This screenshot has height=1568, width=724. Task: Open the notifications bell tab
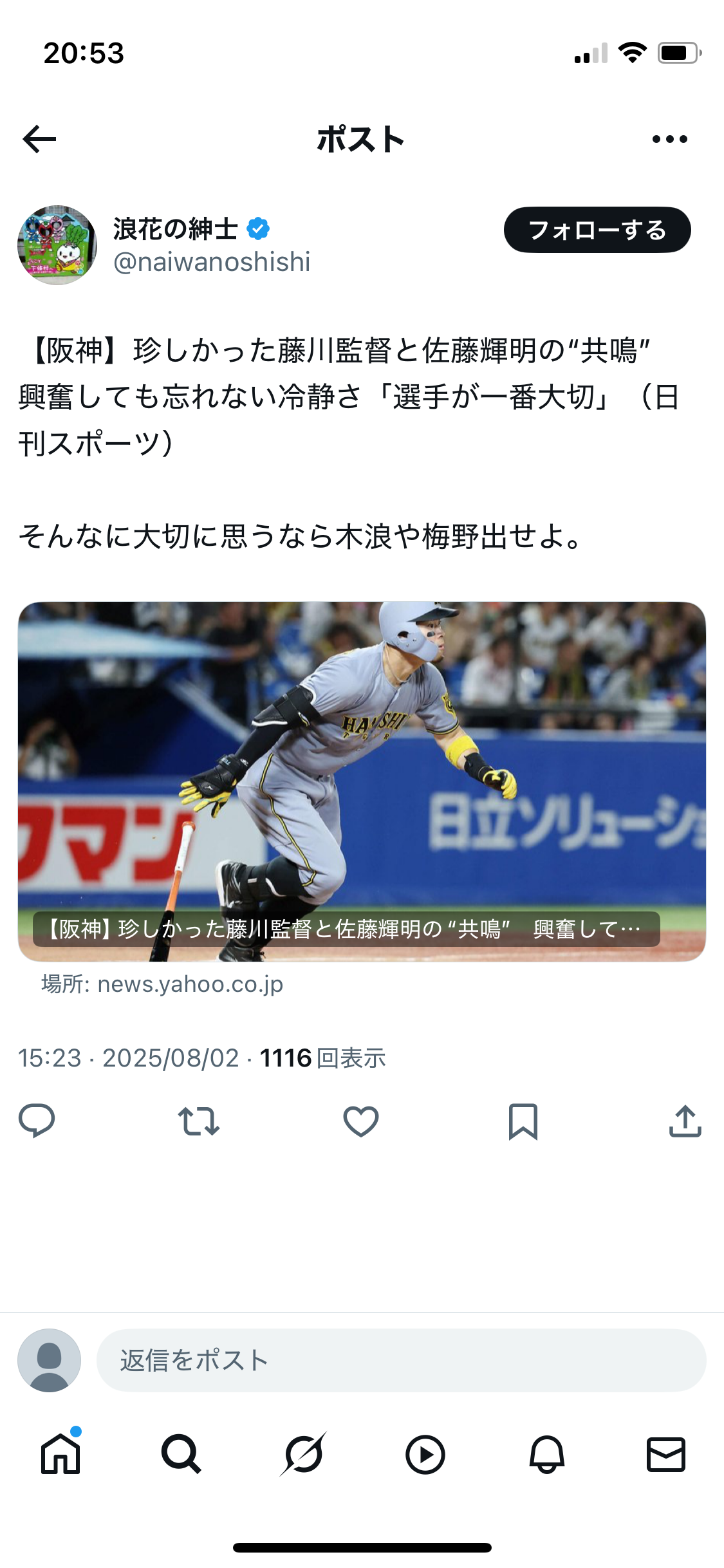546,1454
